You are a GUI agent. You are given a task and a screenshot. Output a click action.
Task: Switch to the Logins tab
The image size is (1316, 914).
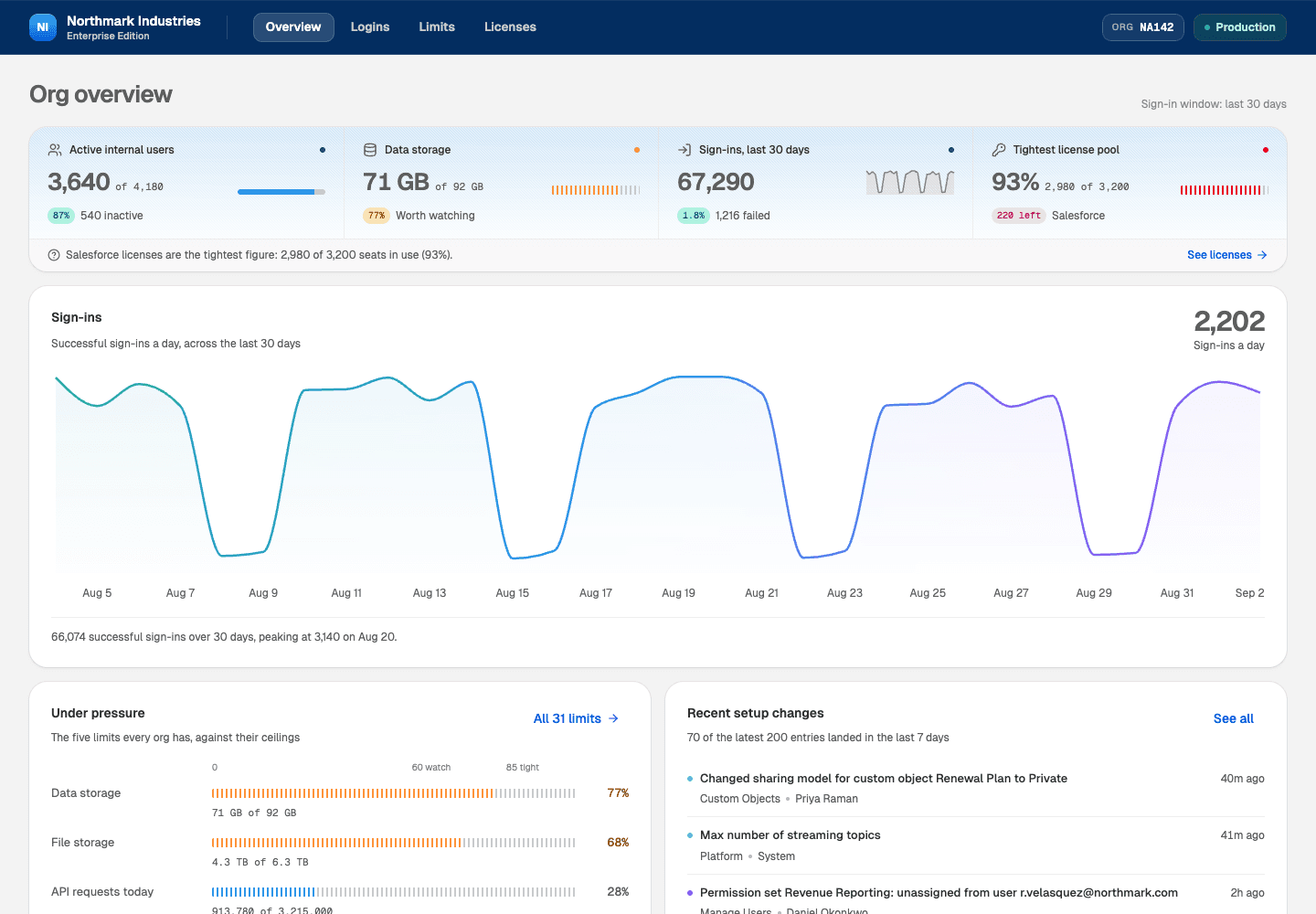click(370, 27)
